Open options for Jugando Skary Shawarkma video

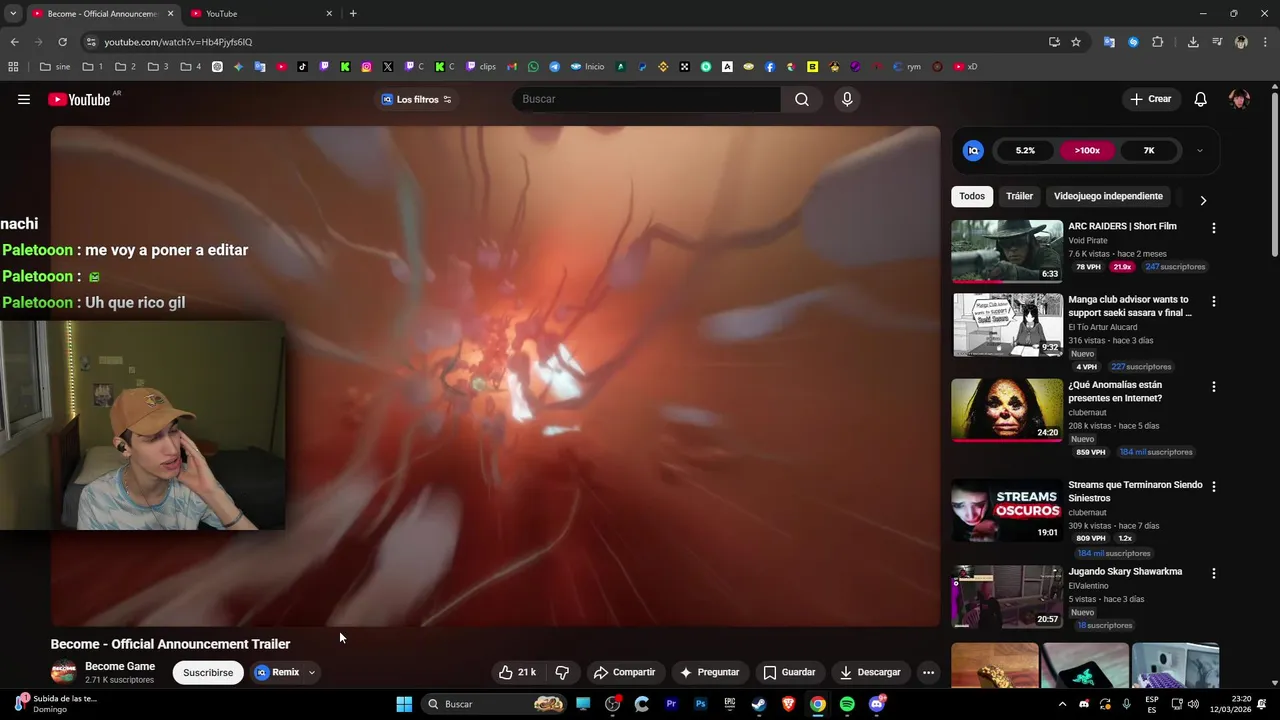(x=1214, y=573)
